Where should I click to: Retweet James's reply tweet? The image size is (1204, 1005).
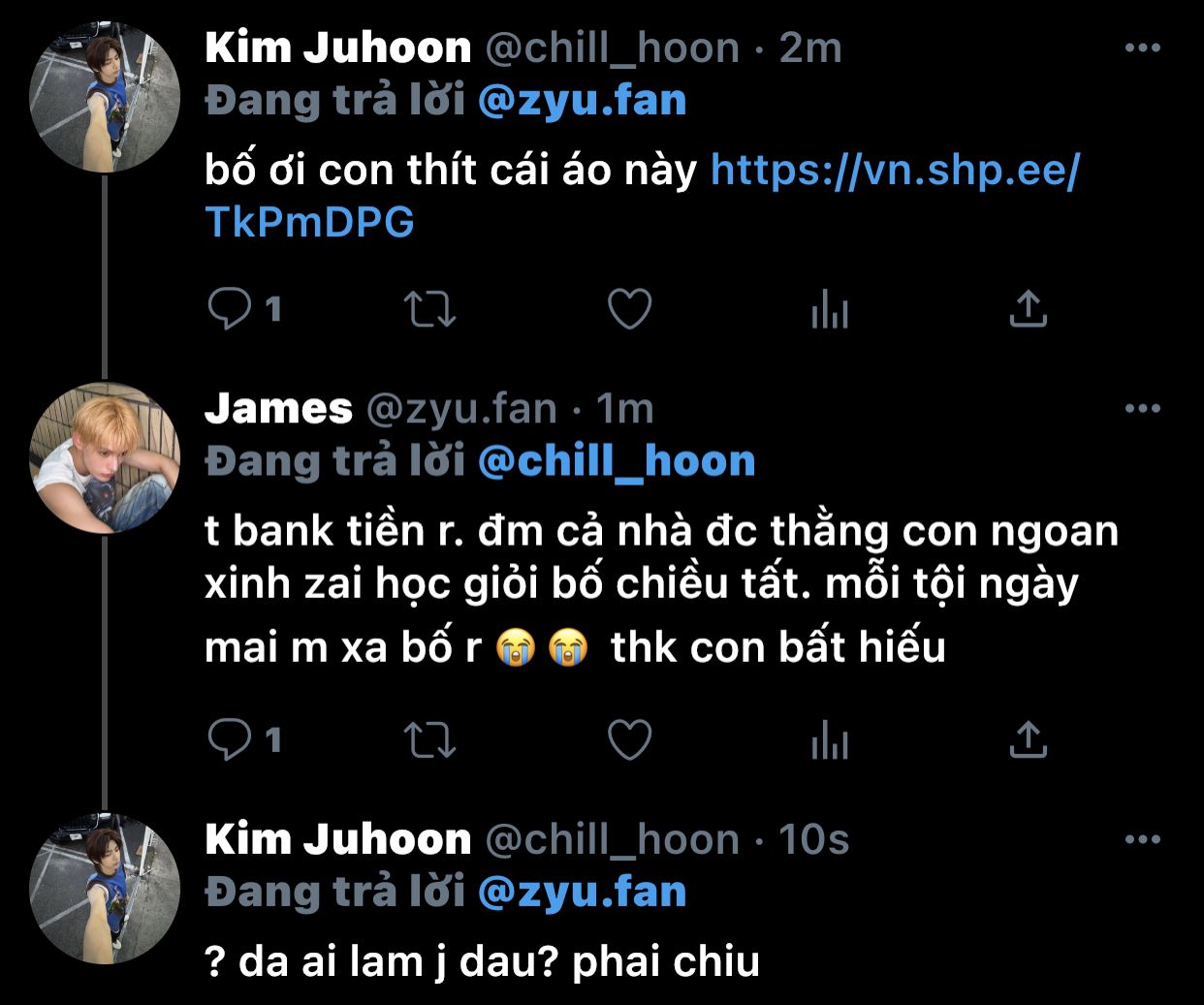[429, 740]
